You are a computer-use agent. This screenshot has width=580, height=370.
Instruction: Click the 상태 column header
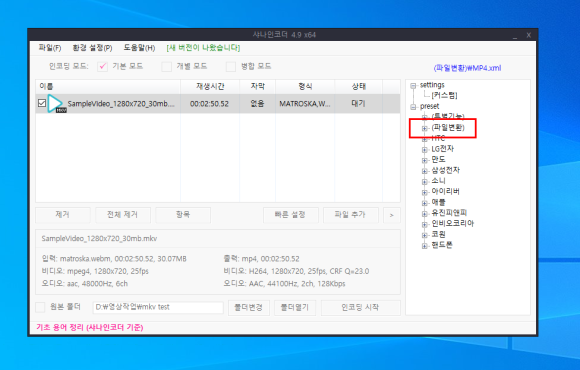[x=358, y=87]
